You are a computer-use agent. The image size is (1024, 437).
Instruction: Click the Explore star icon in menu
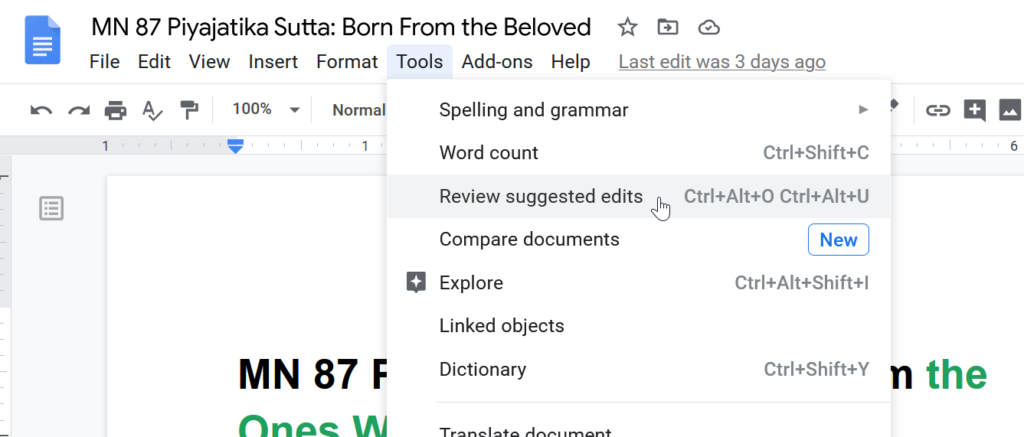415,283
